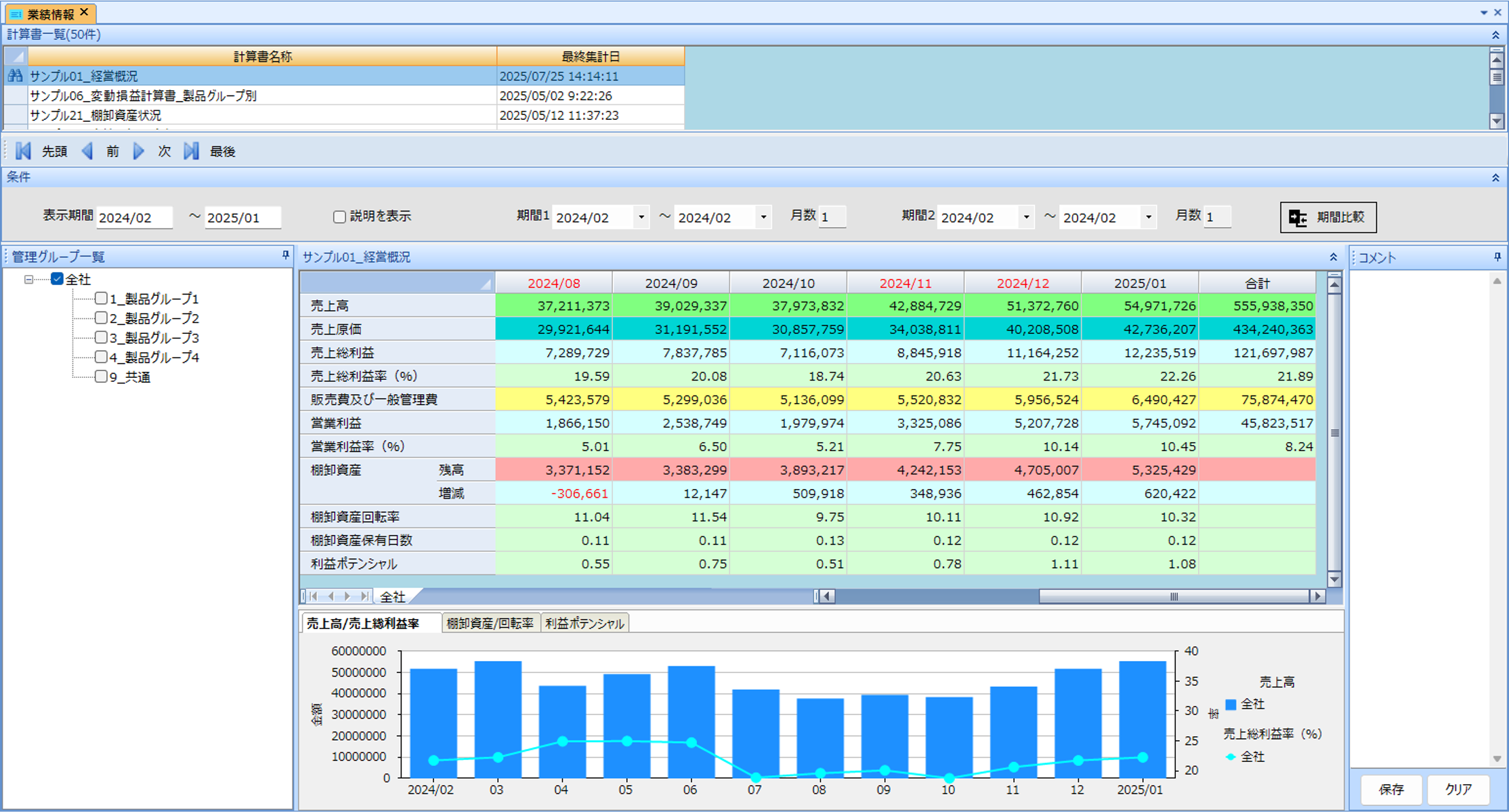Viewport: 1509px width, 812px height.
Task: Check 2_製品グループ2 checkbox
Action: pos(101,318)
